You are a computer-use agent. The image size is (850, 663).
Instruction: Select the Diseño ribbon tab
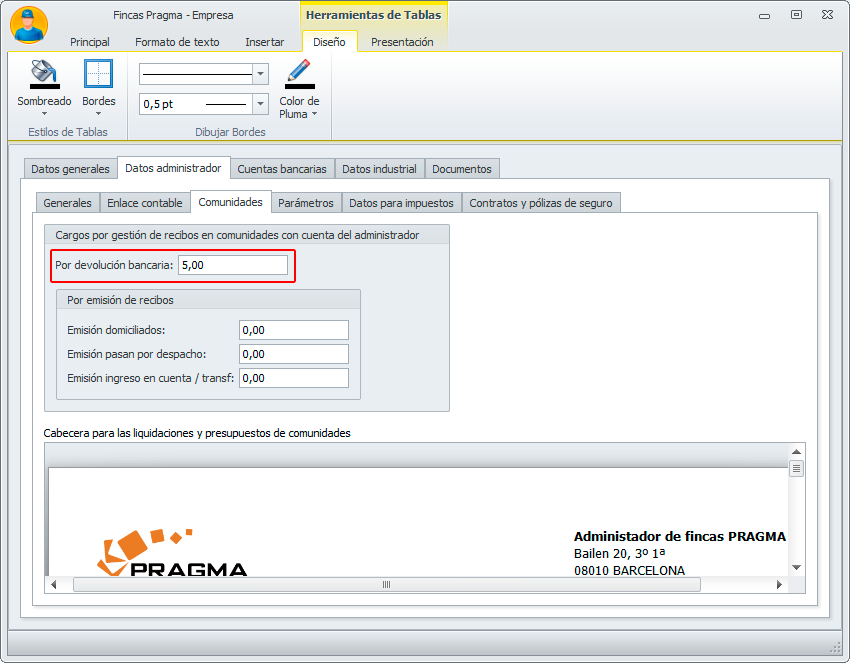[329, 42]
